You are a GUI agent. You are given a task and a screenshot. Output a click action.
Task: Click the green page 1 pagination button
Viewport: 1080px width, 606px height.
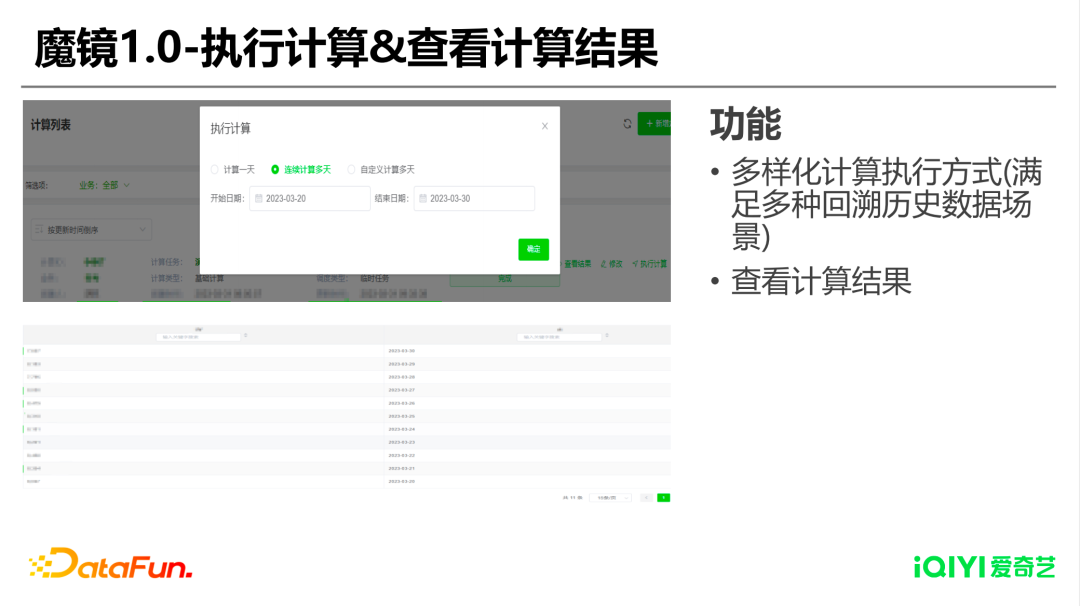[663, 497]
